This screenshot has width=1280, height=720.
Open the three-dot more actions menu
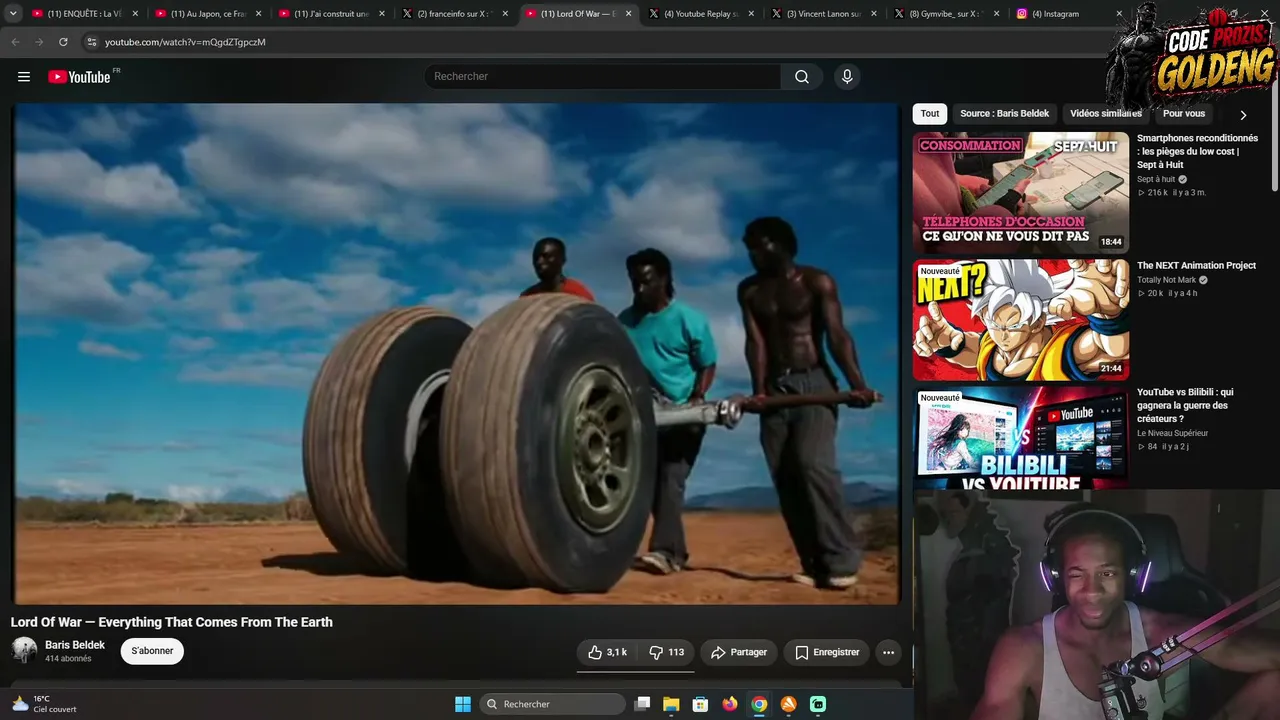point(888,652)
